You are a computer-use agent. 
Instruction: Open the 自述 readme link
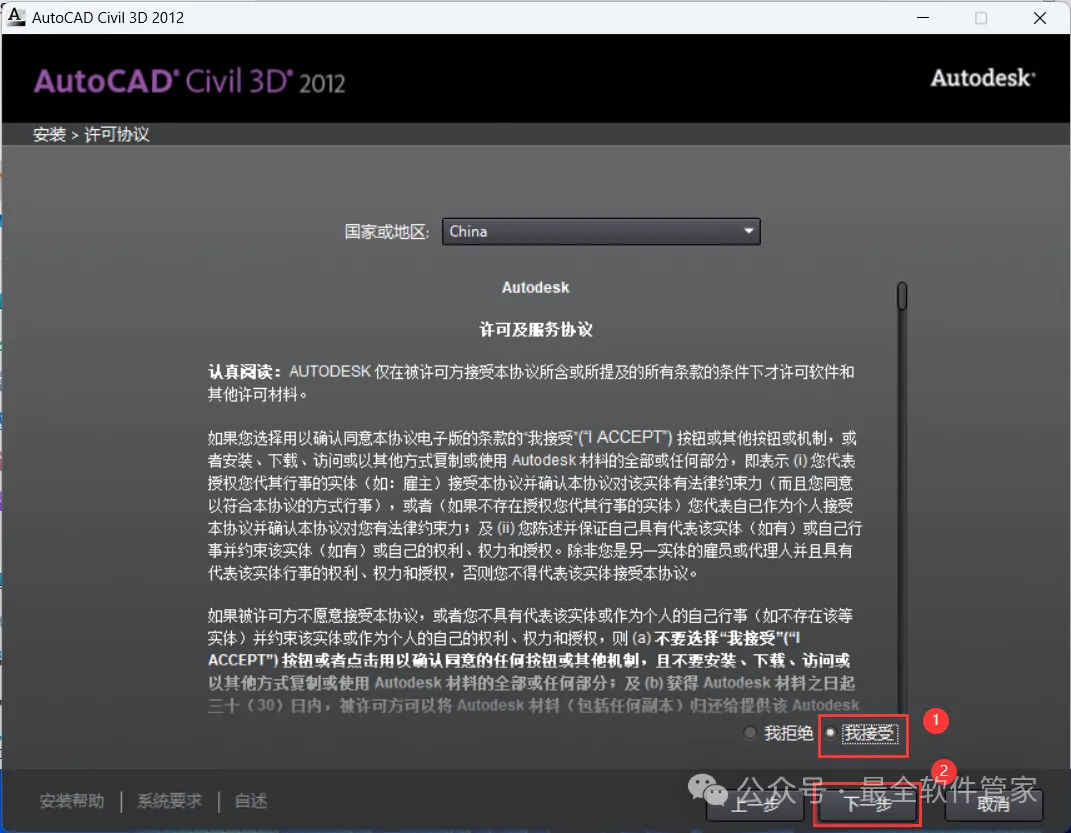click(x=251, y=800)
